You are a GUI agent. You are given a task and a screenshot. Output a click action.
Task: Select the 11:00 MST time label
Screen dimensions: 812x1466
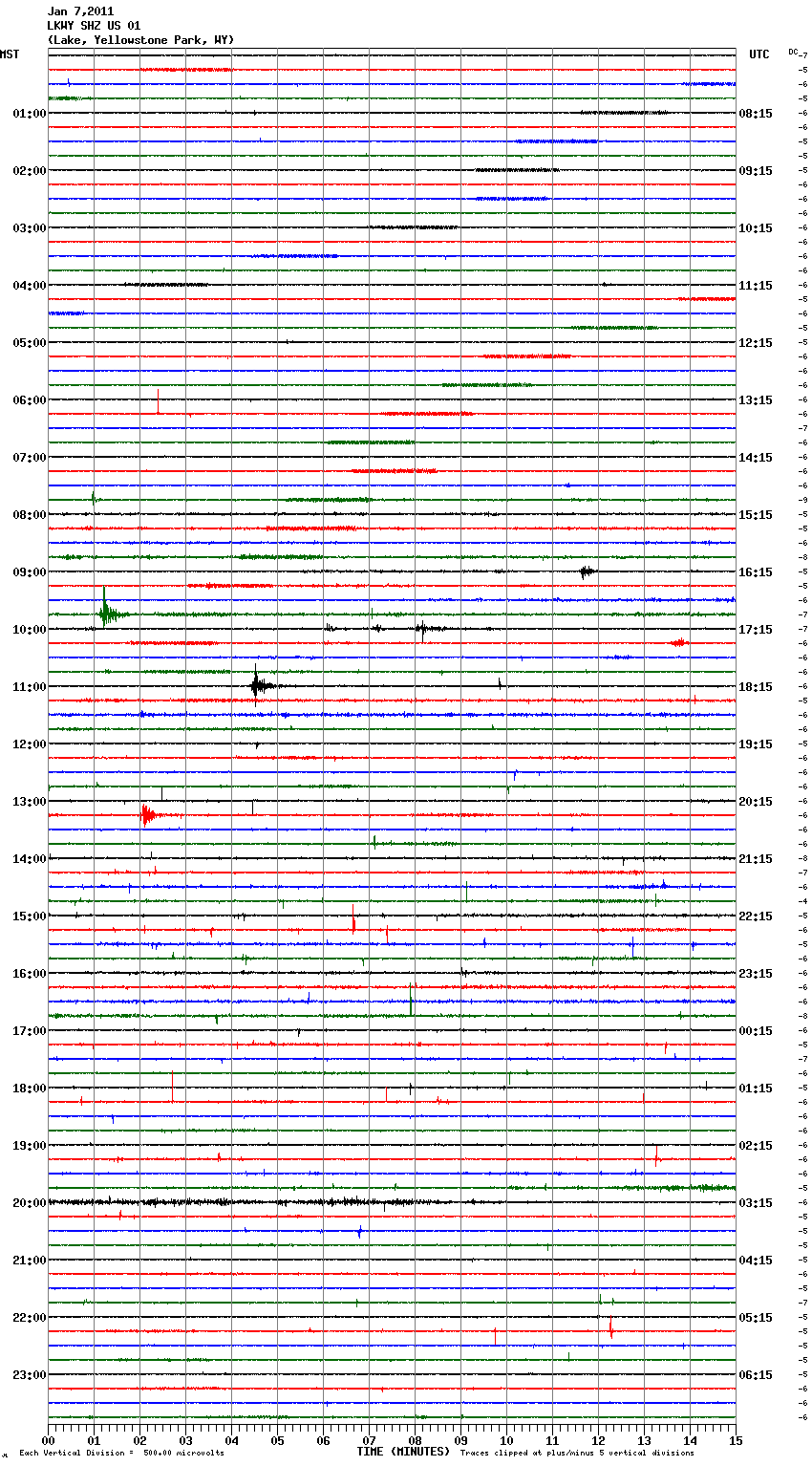30,687
